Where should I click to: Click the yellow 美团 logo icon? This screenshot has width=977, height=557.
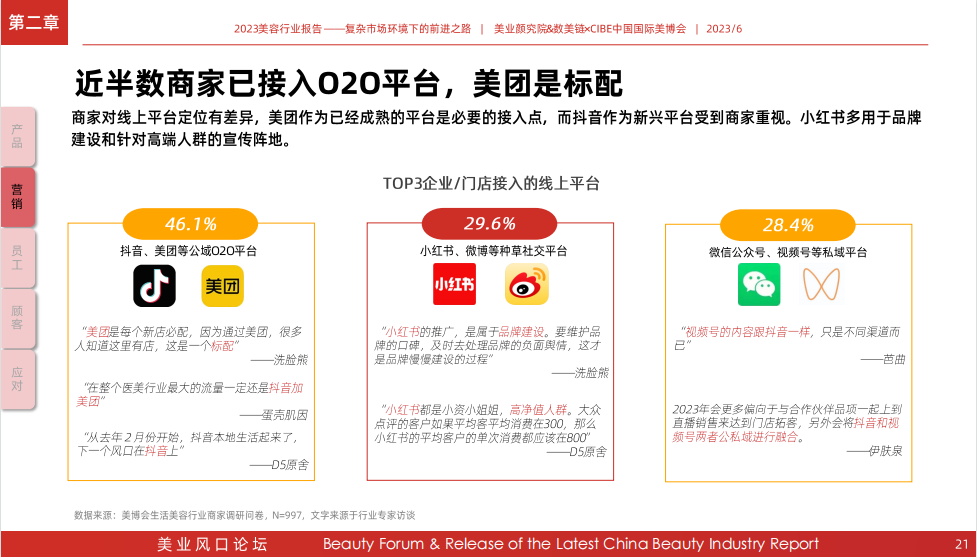pos(222,286)
